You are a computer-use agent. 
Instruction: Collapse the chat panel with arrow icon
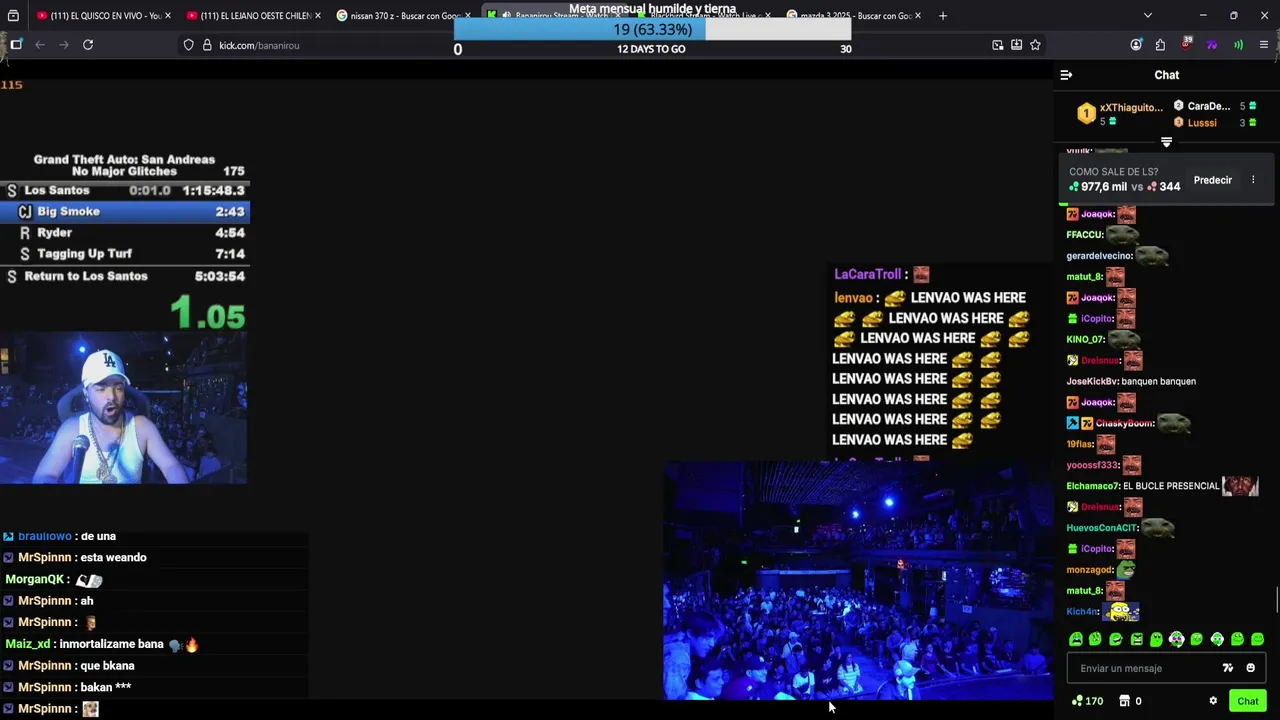click(1066, 75)
